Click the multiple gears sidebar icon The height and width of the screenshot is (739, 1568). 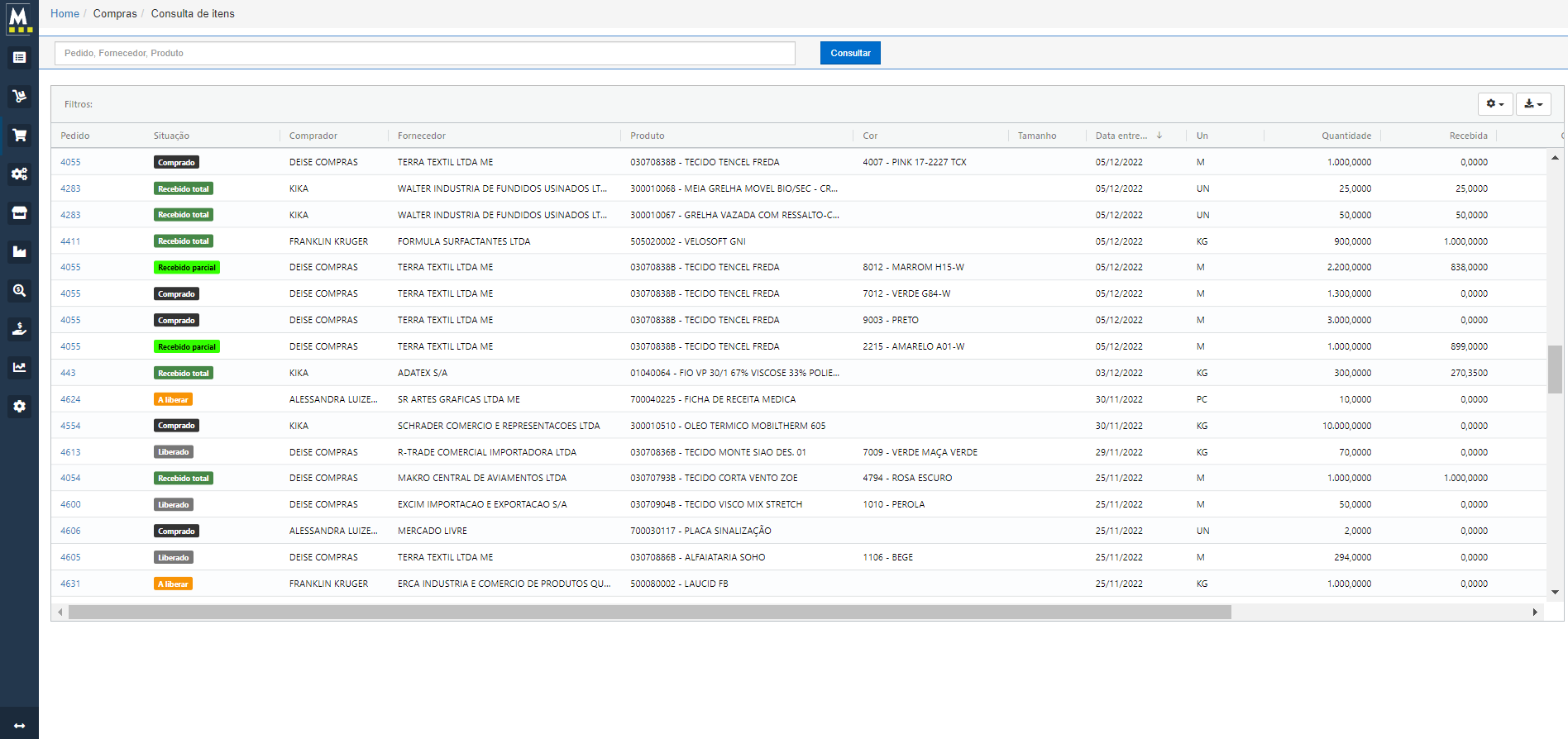pos(19,174)
